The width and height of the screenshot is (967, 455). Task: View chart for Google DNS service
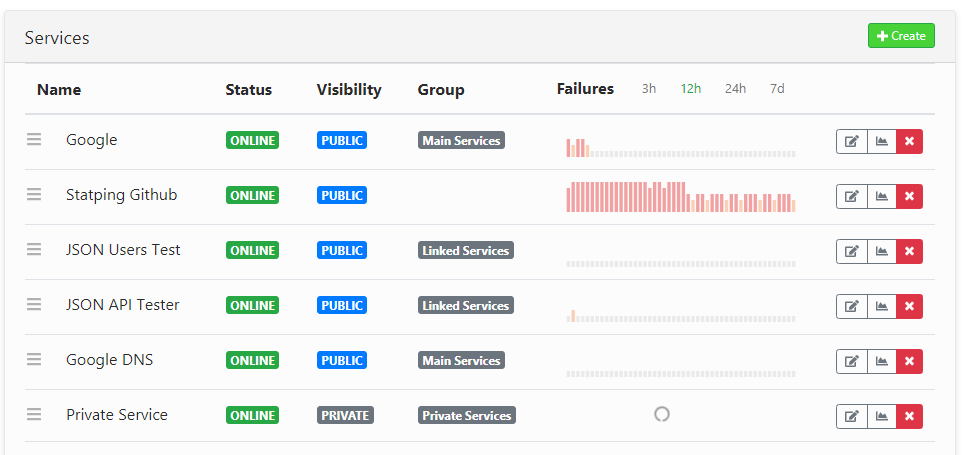pyautogui.click(x=882, y=361)
